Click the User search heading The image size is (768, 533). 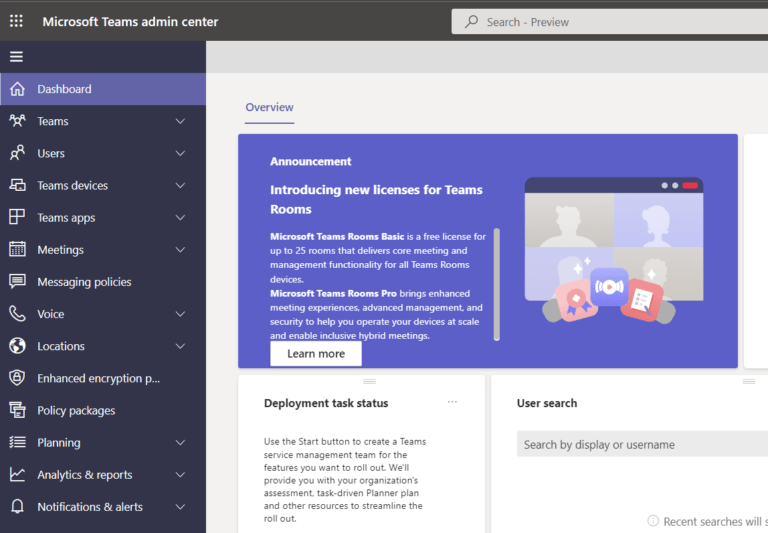[547, 403]
